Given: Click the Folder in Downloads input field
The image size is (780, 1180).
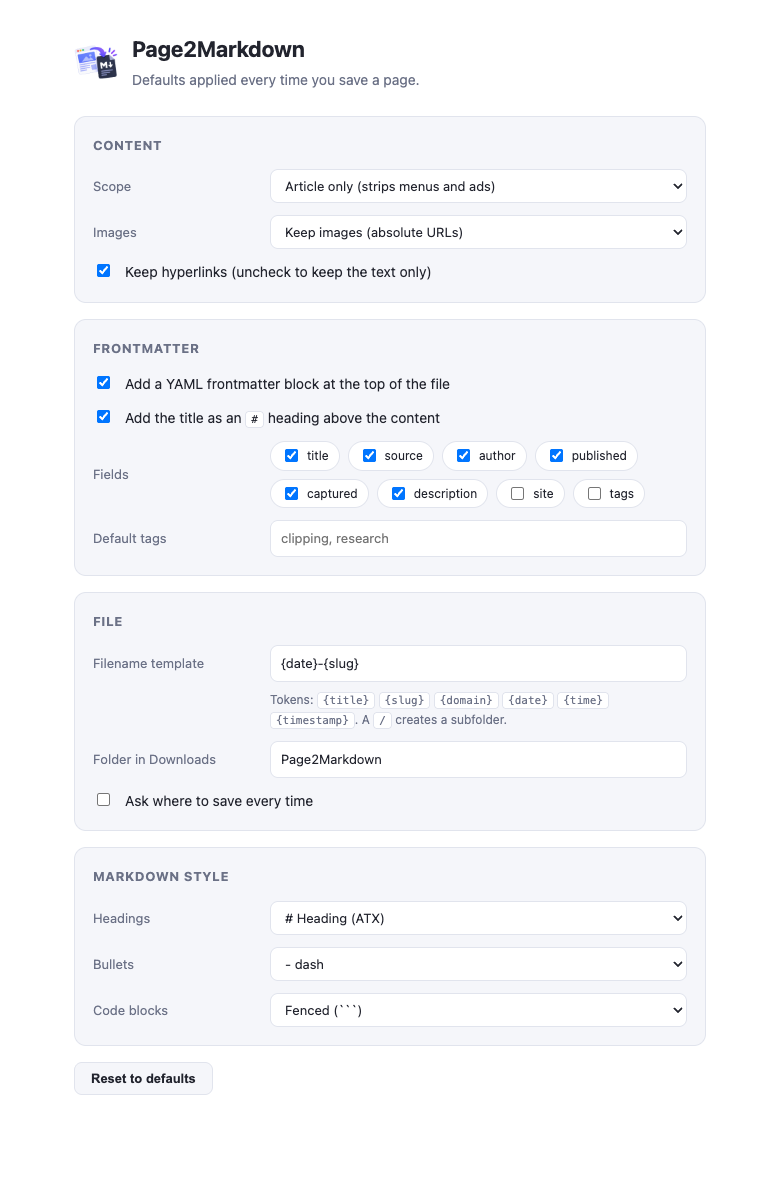Looking at the screenshot, I should [478, 760].
